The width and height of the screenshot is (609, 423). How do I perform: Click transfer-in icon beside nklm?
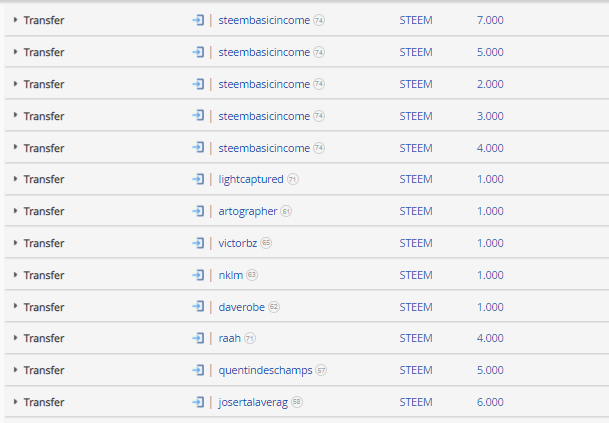coord(198,275)
